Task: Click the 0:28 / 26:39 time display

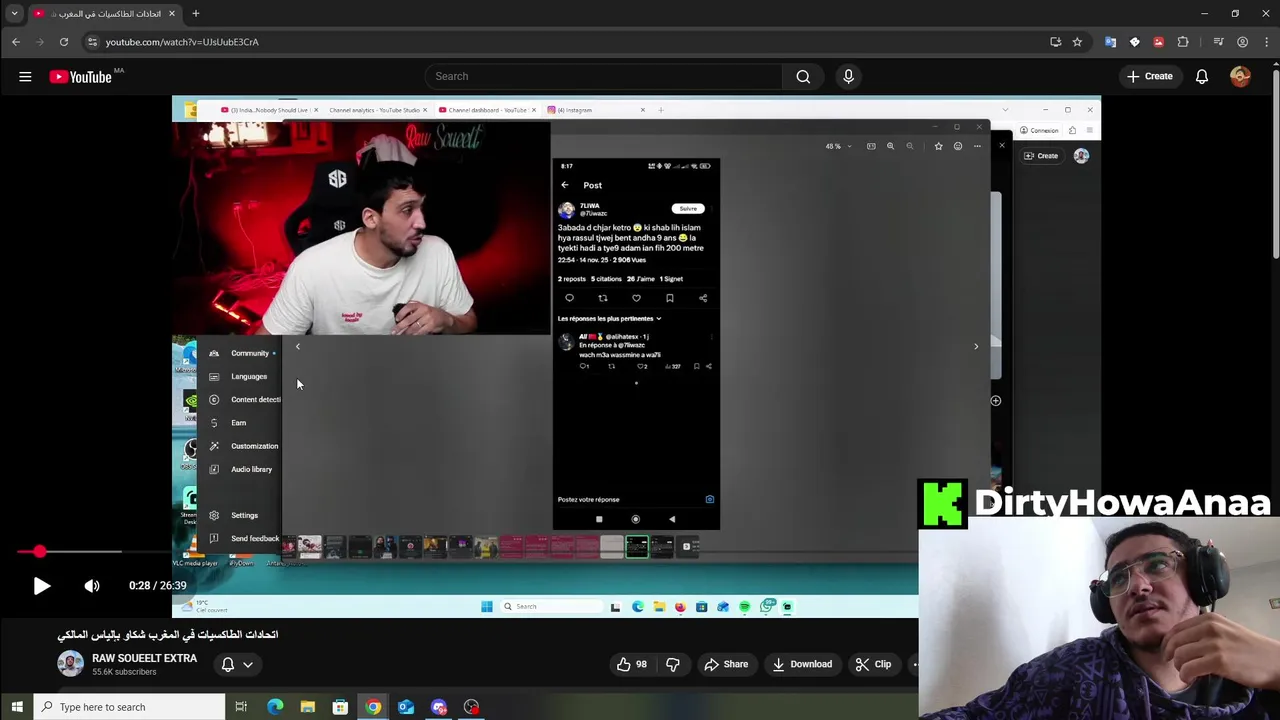Action: tap(157, 586)
